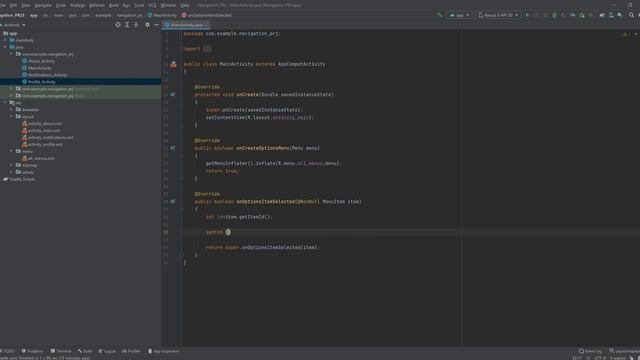Open the Event Log tool window
The width and height of the screenshot is (640, 360).
[x=590, y=351]
